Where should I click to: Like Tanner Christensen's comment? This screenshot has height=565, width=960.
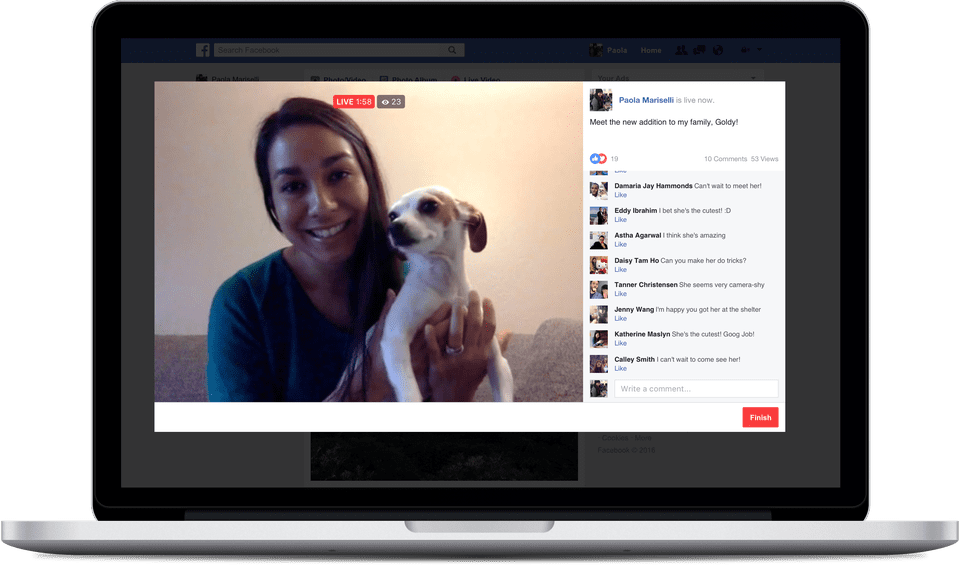click(x=620, y=294)
